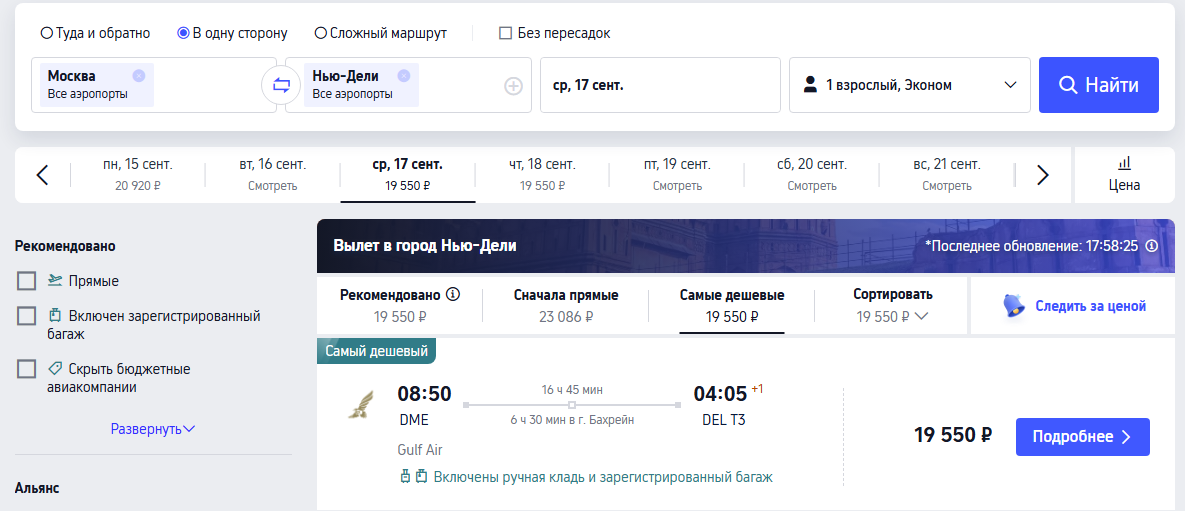Click the info icon beside Последнее обновление
This screenshot has height=511, width=1185.
[1152, 246]
